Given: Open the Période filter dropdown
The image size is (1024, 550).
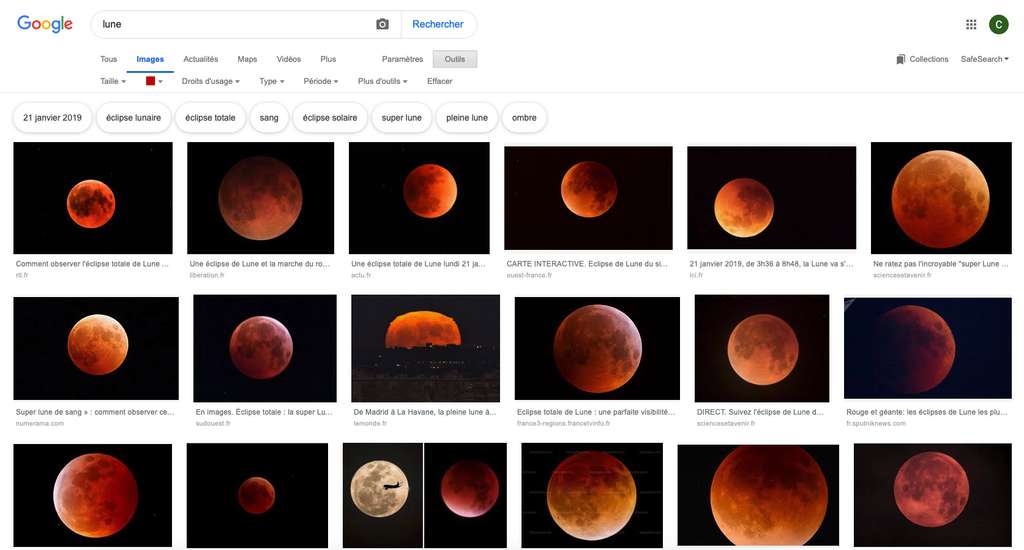Looking at the screenshot, I should tap(320, 81).
